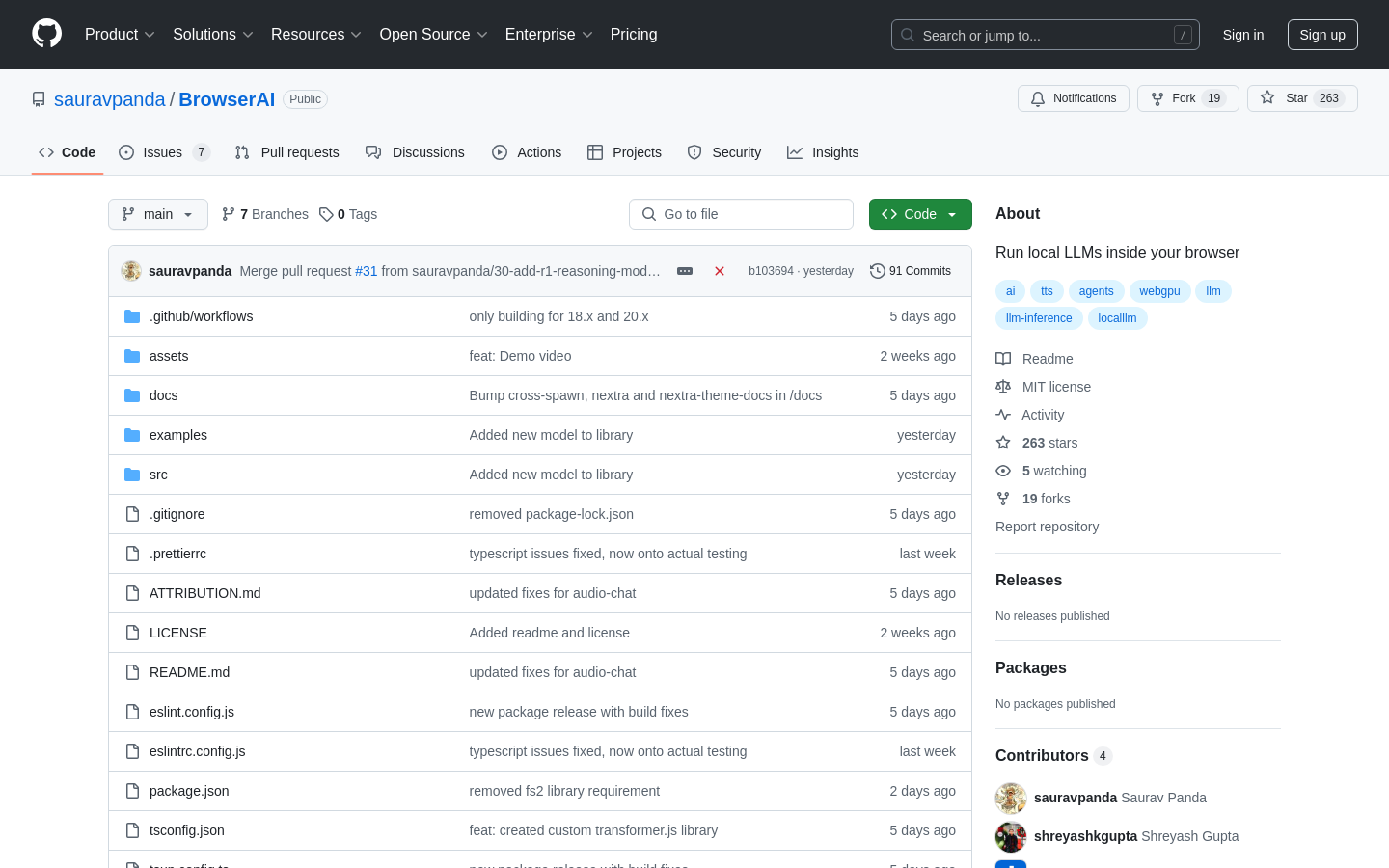Viewport: 1389px width, 868px height.
Task: Click commit hash b103694
Action: [x=771, y=271]
